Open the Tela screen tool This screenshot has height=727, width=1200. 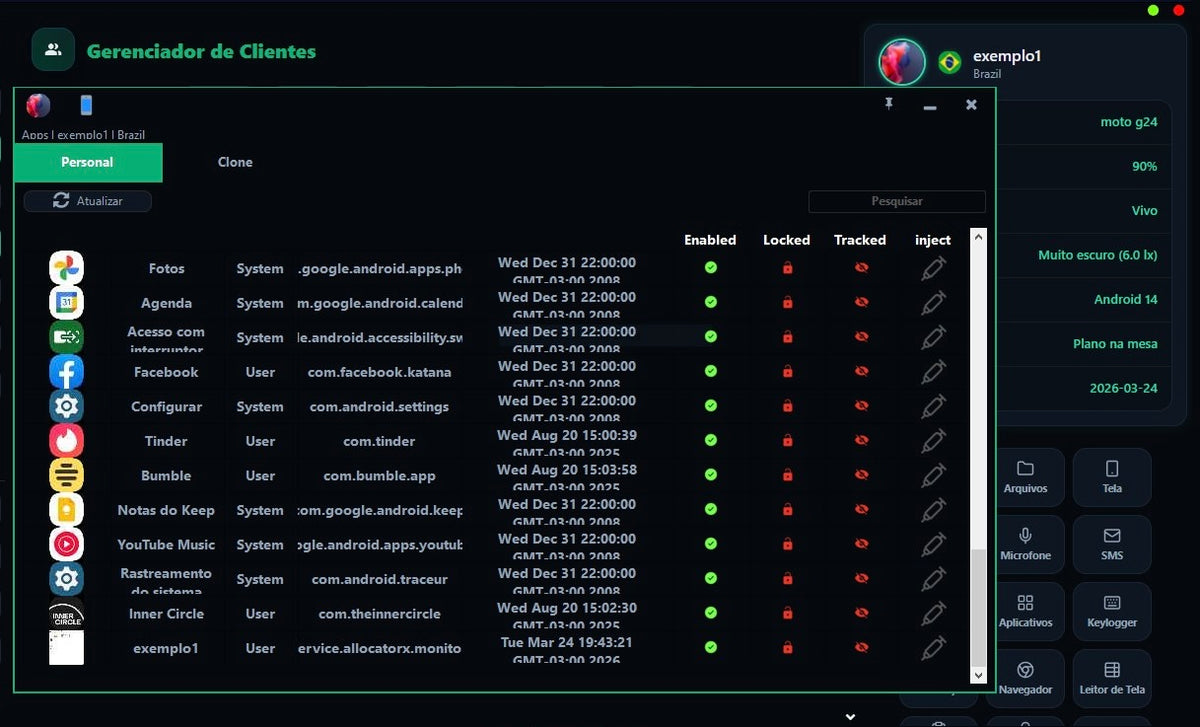pos(1111,478)
